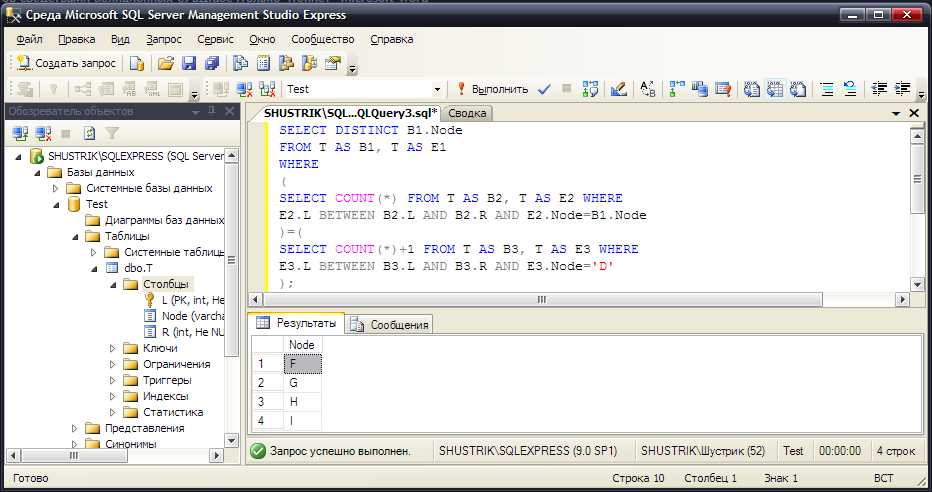The image size is (932, 492).
Task: Open Design Query in Editor icon
Action: coord(619,89)
